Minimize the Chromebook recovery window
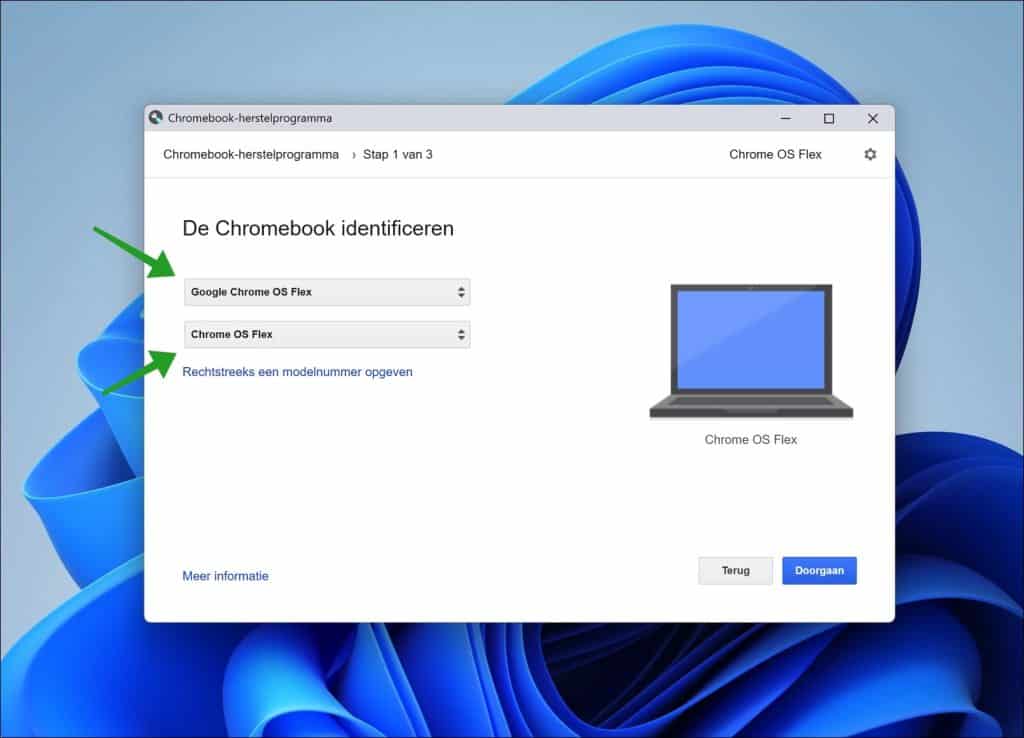The width and height of the screenshot is (1024, 738). tap(786, 118)
